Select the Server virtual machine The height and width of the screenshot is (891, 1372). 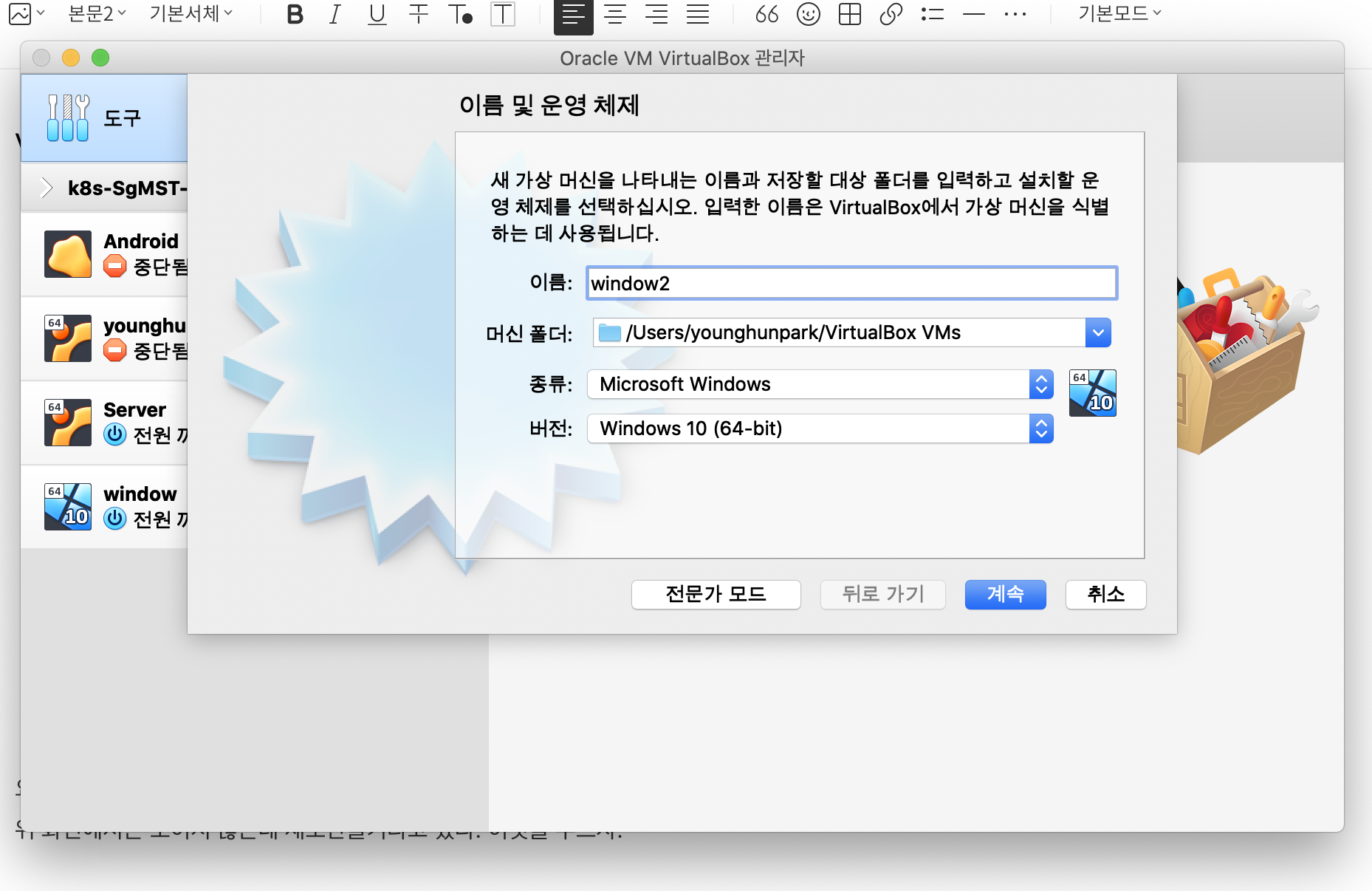pos(104,423)
